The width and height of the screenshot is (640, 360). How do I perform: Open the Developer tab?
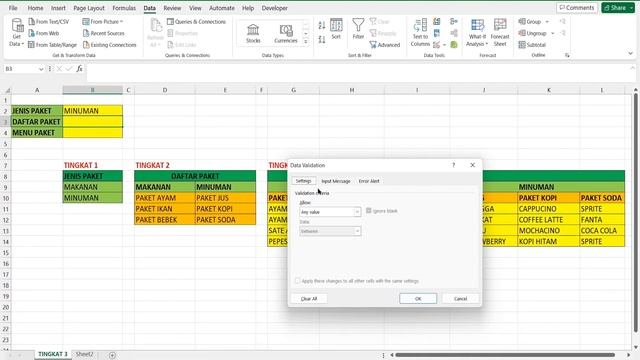274,8
